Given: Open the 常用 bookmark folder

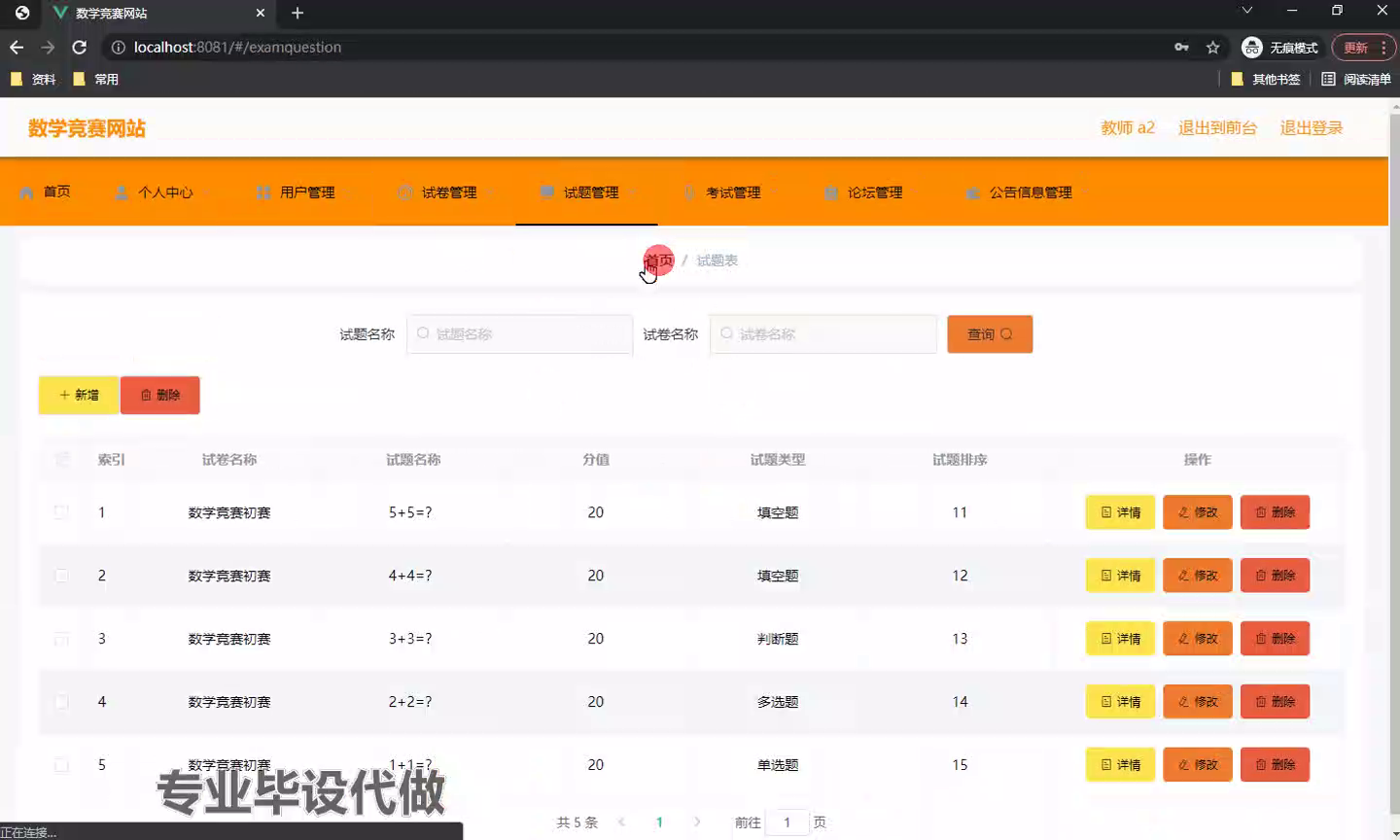Looking at the screenshot, I should (96, 79).
